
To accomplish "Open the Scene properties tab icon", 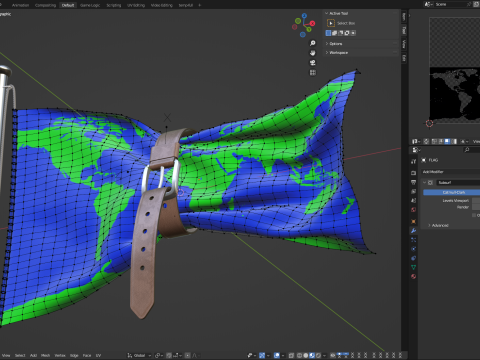I will coord(414,200).
